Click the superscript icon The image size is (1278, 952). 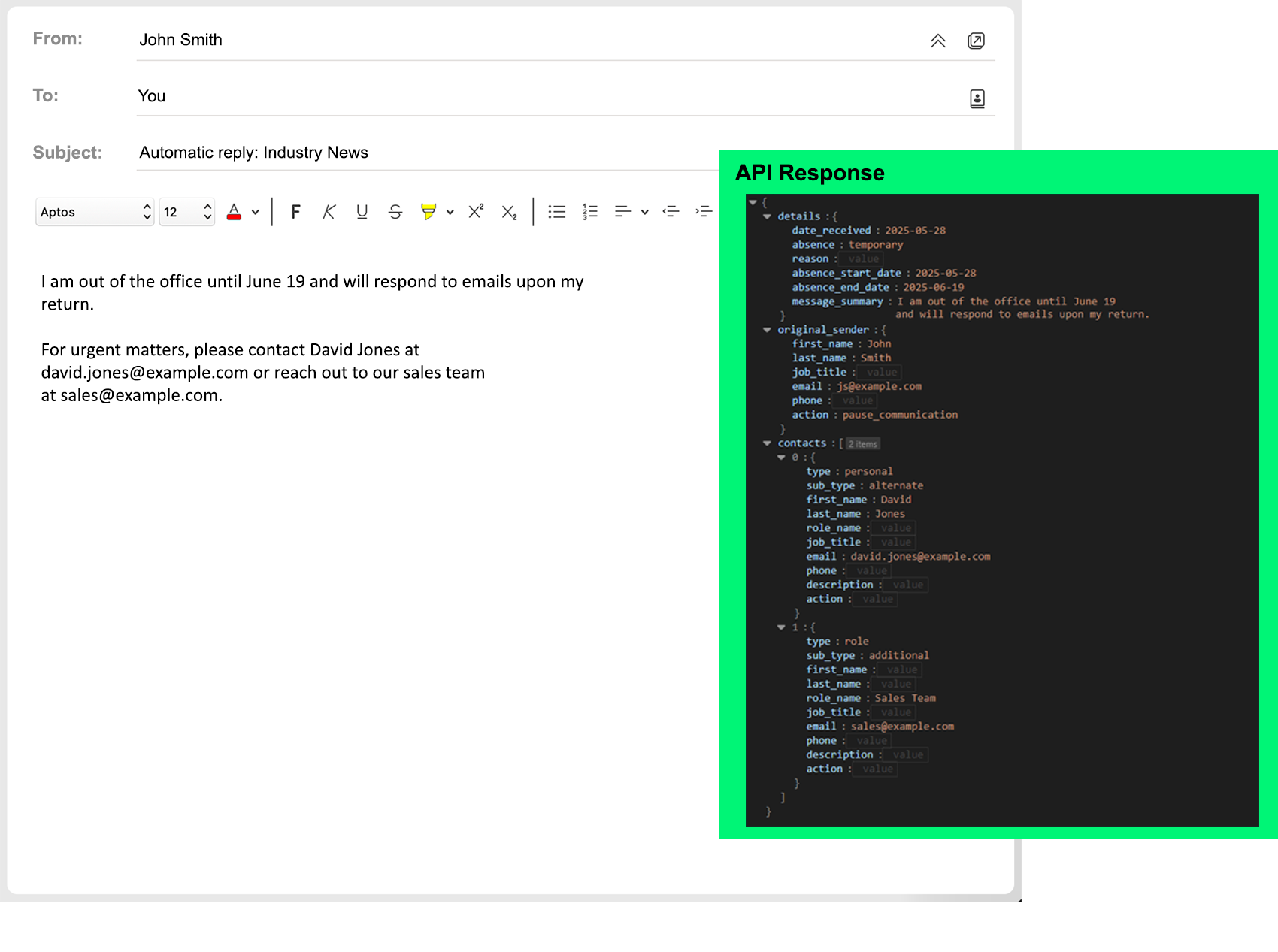coord(476,212)
